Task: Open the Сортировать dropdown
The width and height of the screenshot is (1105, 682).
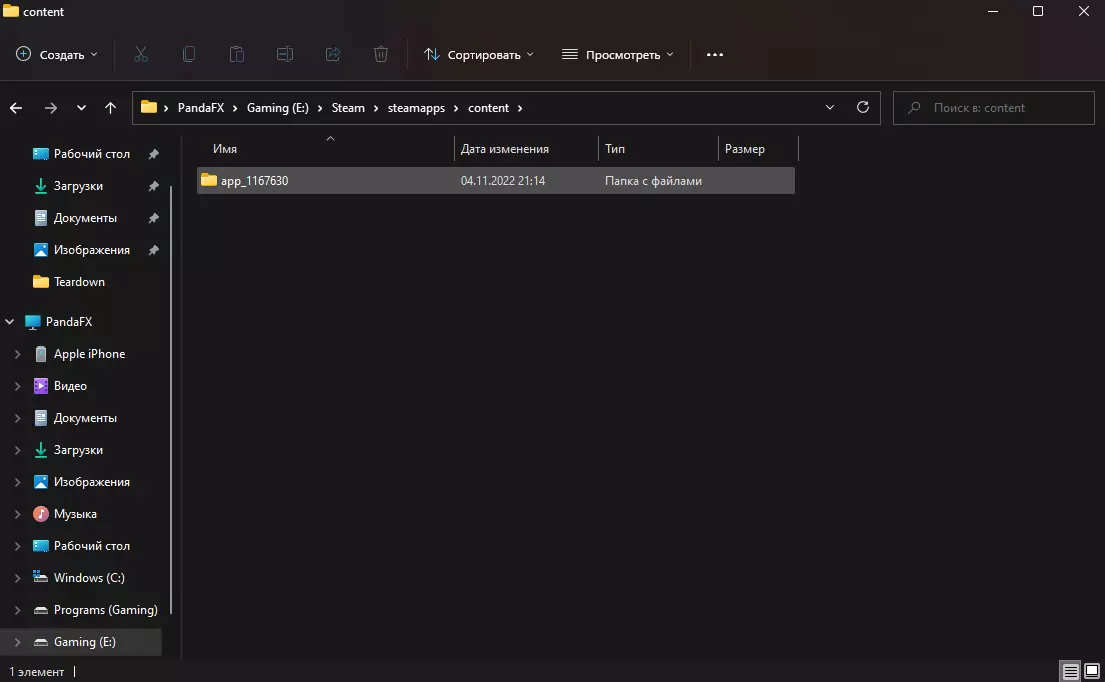Action: coord(479,54)
